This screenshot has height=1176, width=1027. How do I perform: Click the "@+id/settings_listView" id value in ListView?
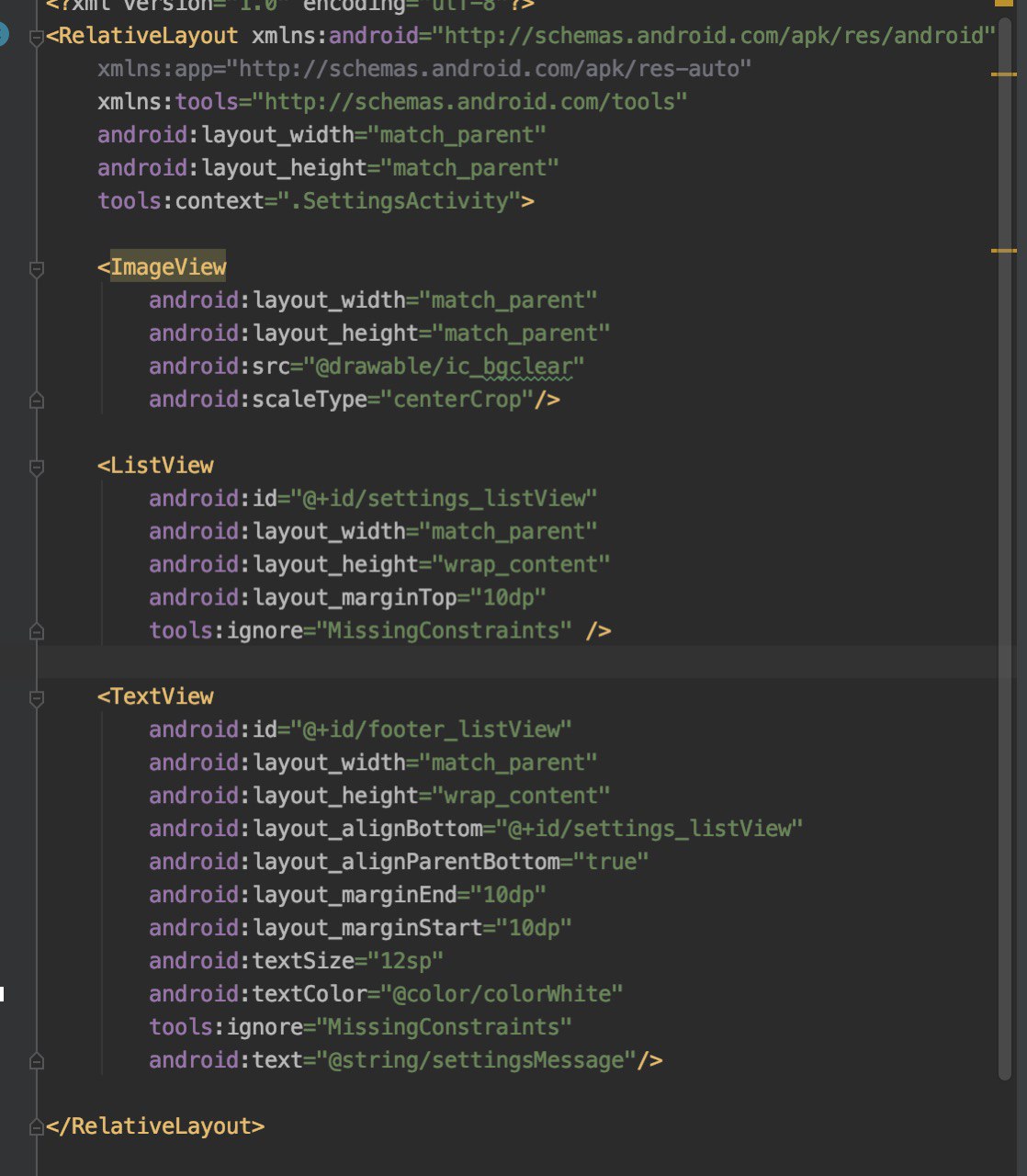[444, 499]
